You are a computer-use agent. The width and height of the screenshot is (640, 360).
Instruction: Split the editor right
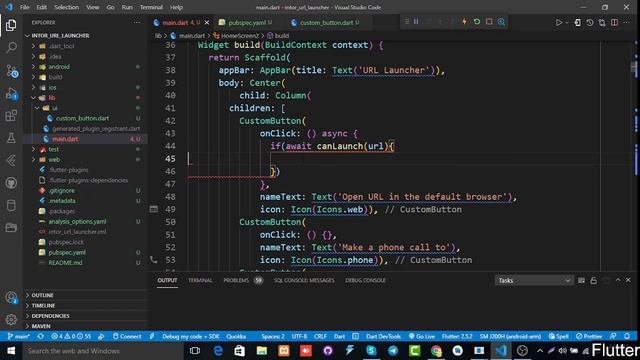coord(614,22)
